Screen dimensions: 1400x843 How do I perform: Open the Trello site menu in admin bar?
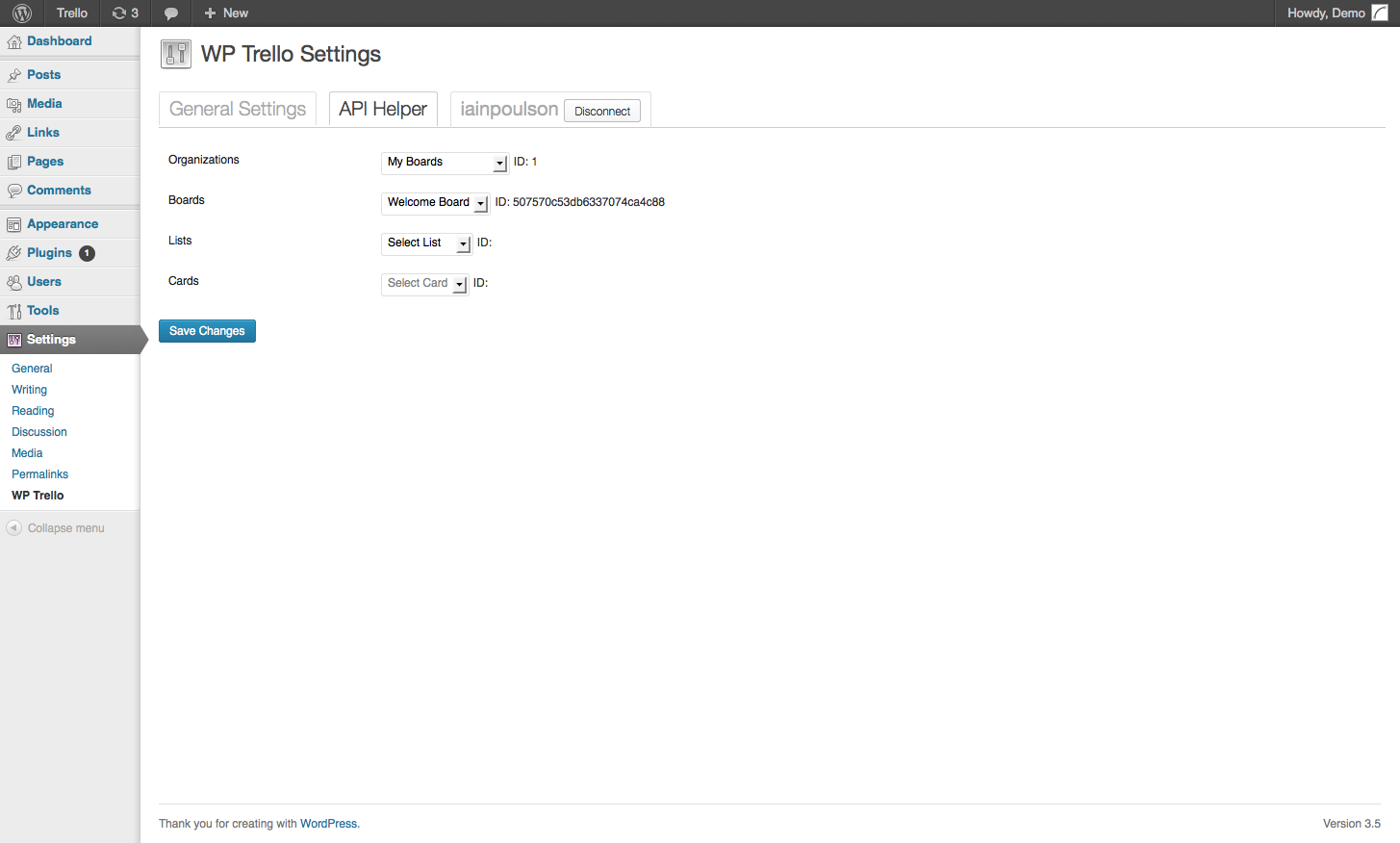point(72,13)
